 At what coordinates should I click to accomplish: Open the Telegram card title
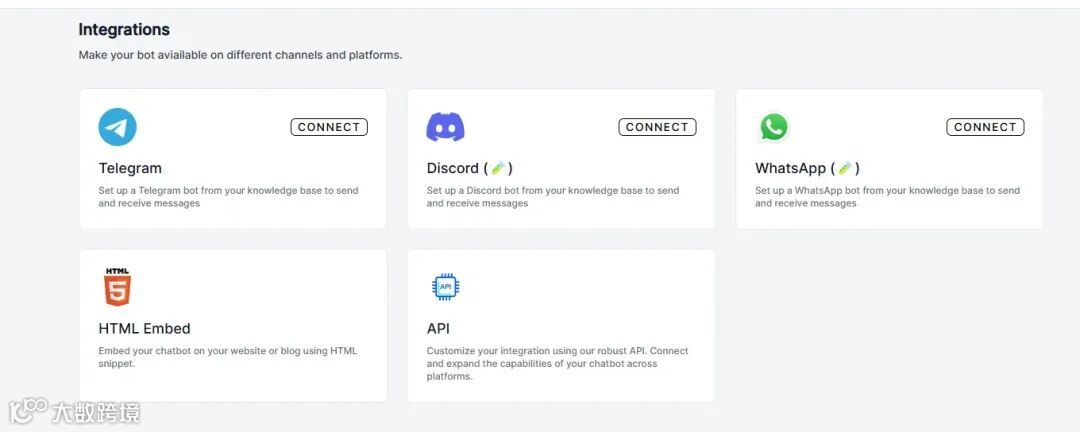click(x=130, y=168)
